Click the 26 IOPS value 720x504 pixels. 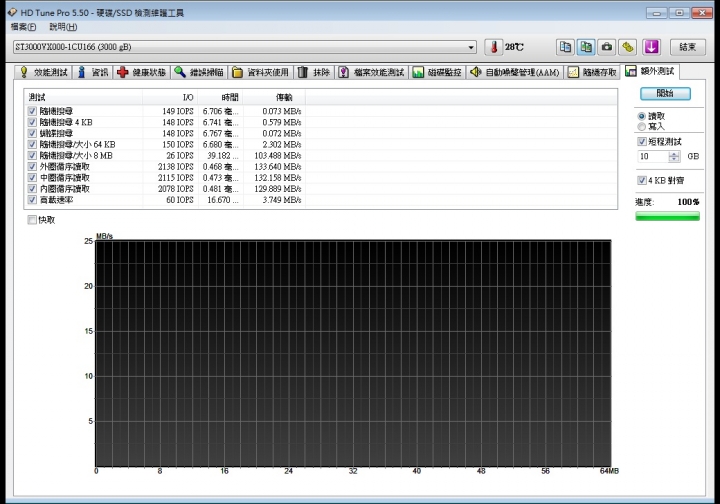click(x=180, y=156)
